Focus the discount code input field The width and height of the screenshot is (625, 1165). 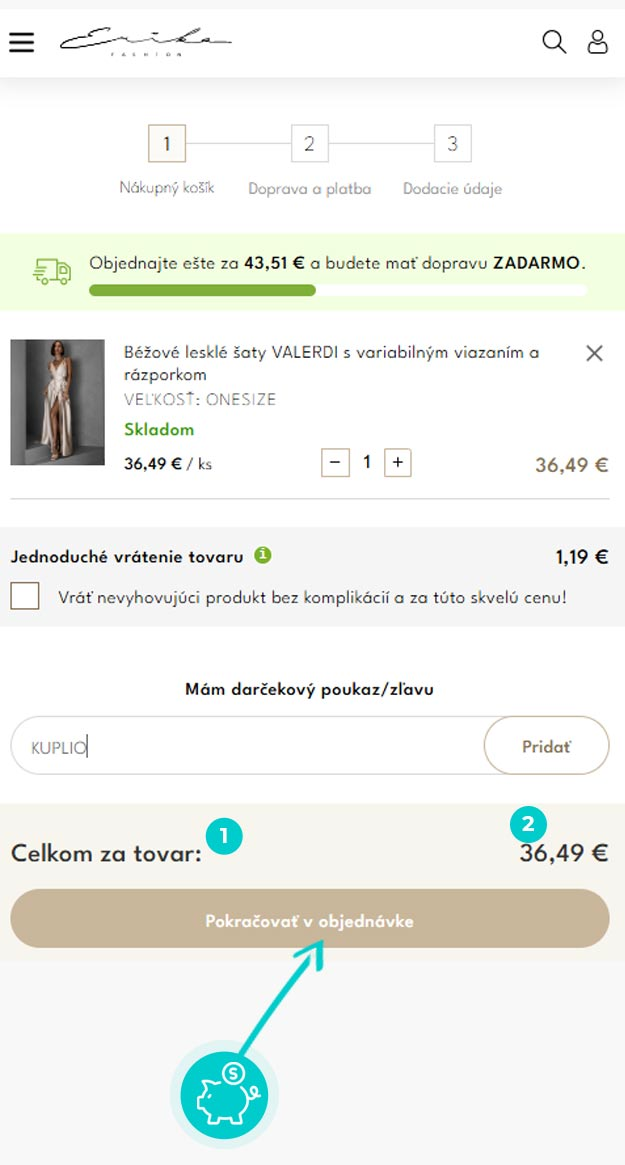pyautogui.click(x=247, y=746)
